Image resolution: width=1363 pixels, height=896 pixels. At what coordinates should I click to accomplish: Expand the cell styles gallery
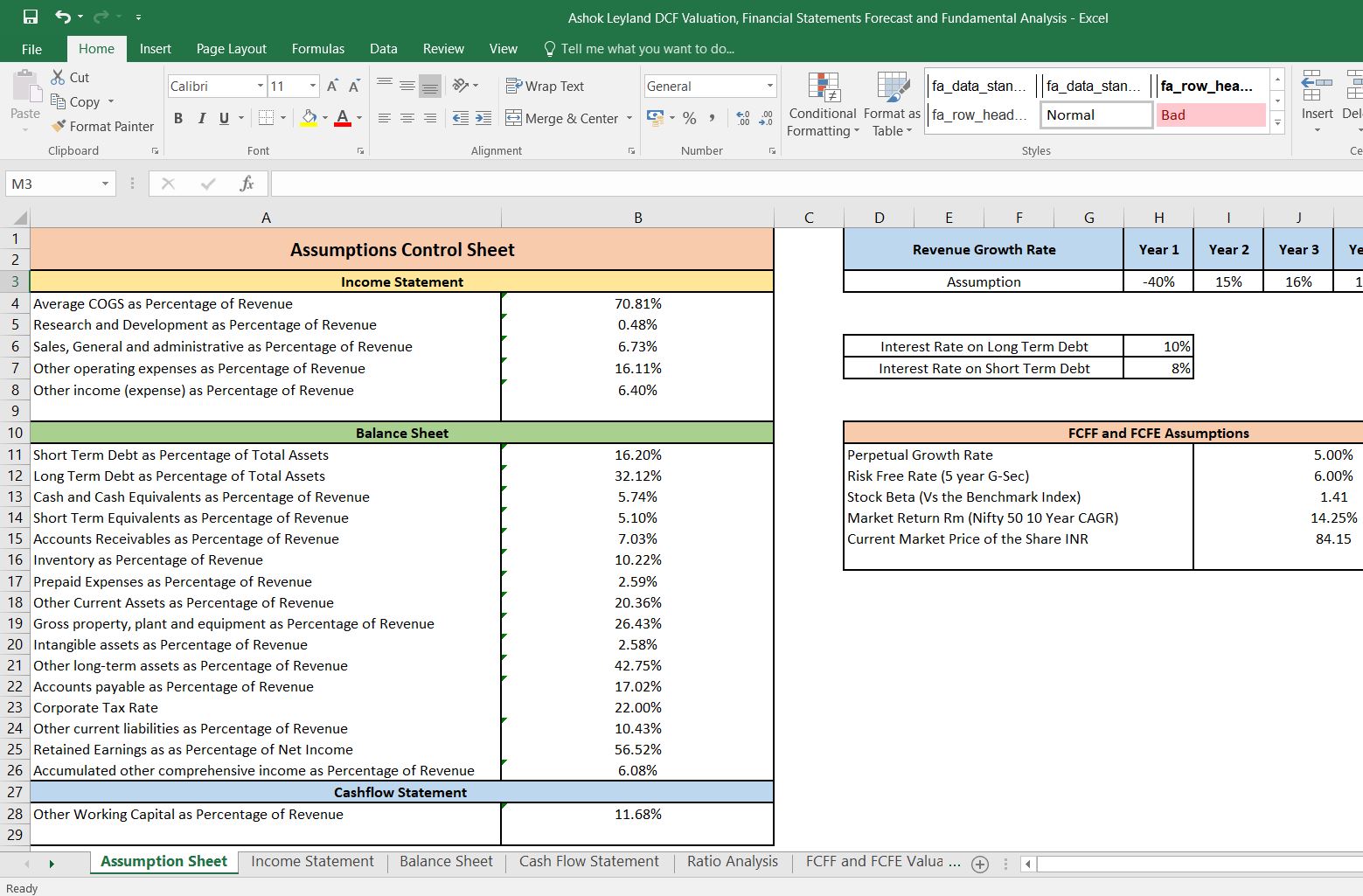(x=1277, y=123)
